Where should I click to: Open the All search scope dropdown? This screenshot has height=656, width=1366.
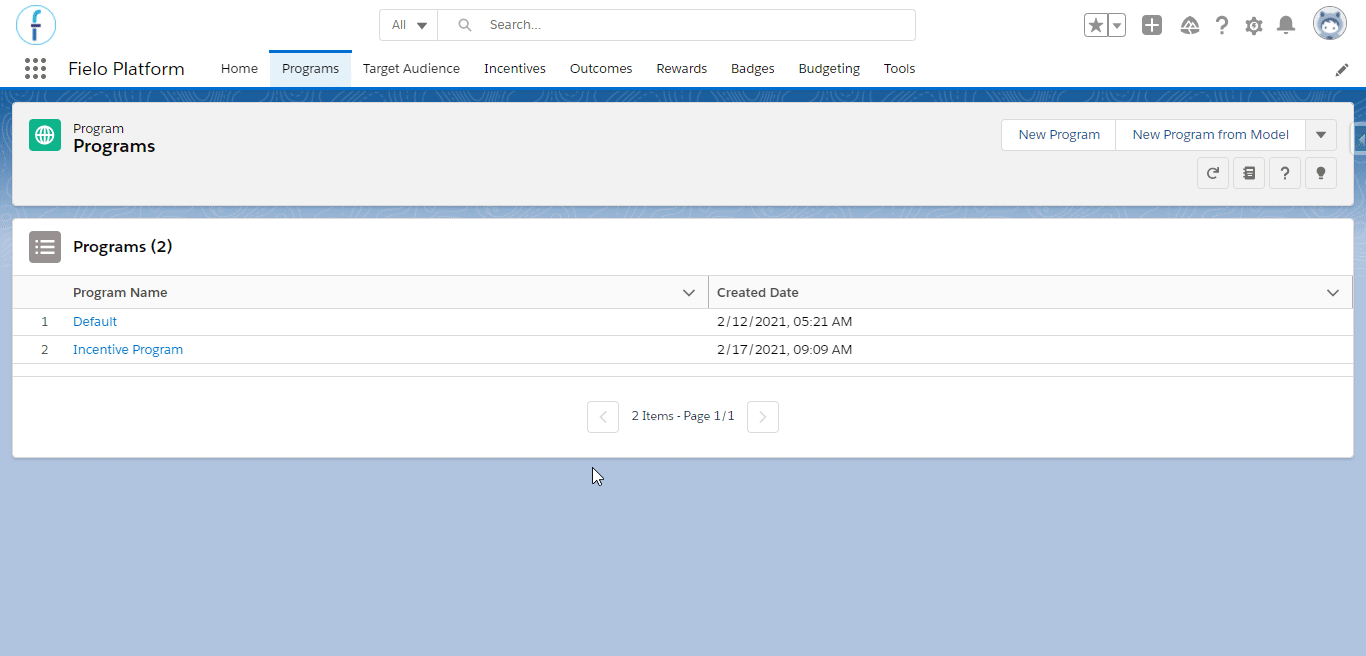coord(409,25)
